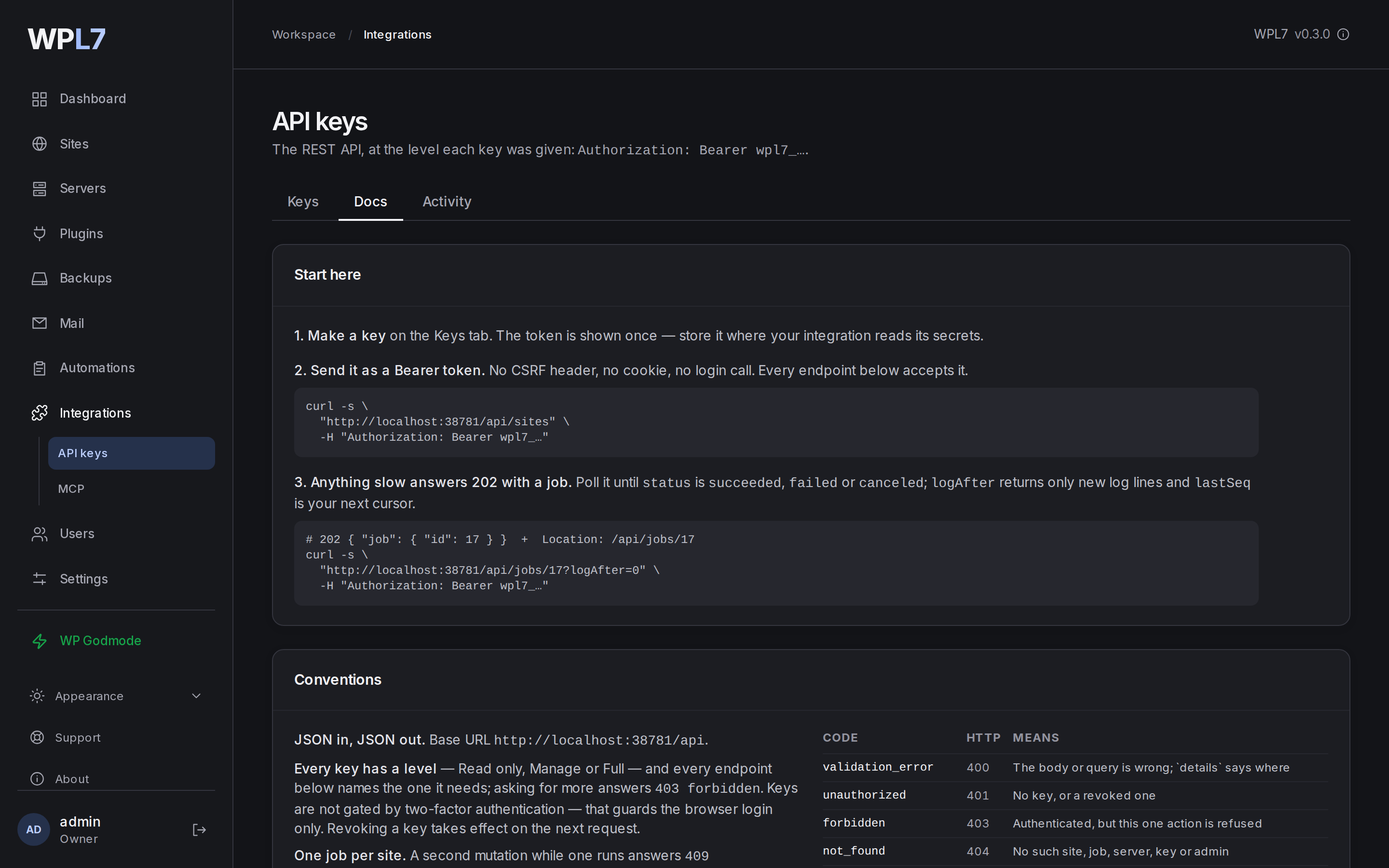Click the version info icon beside v0.3.0
The height and width of the screenshot is (868, 1389).
[x=1343, y=34]
